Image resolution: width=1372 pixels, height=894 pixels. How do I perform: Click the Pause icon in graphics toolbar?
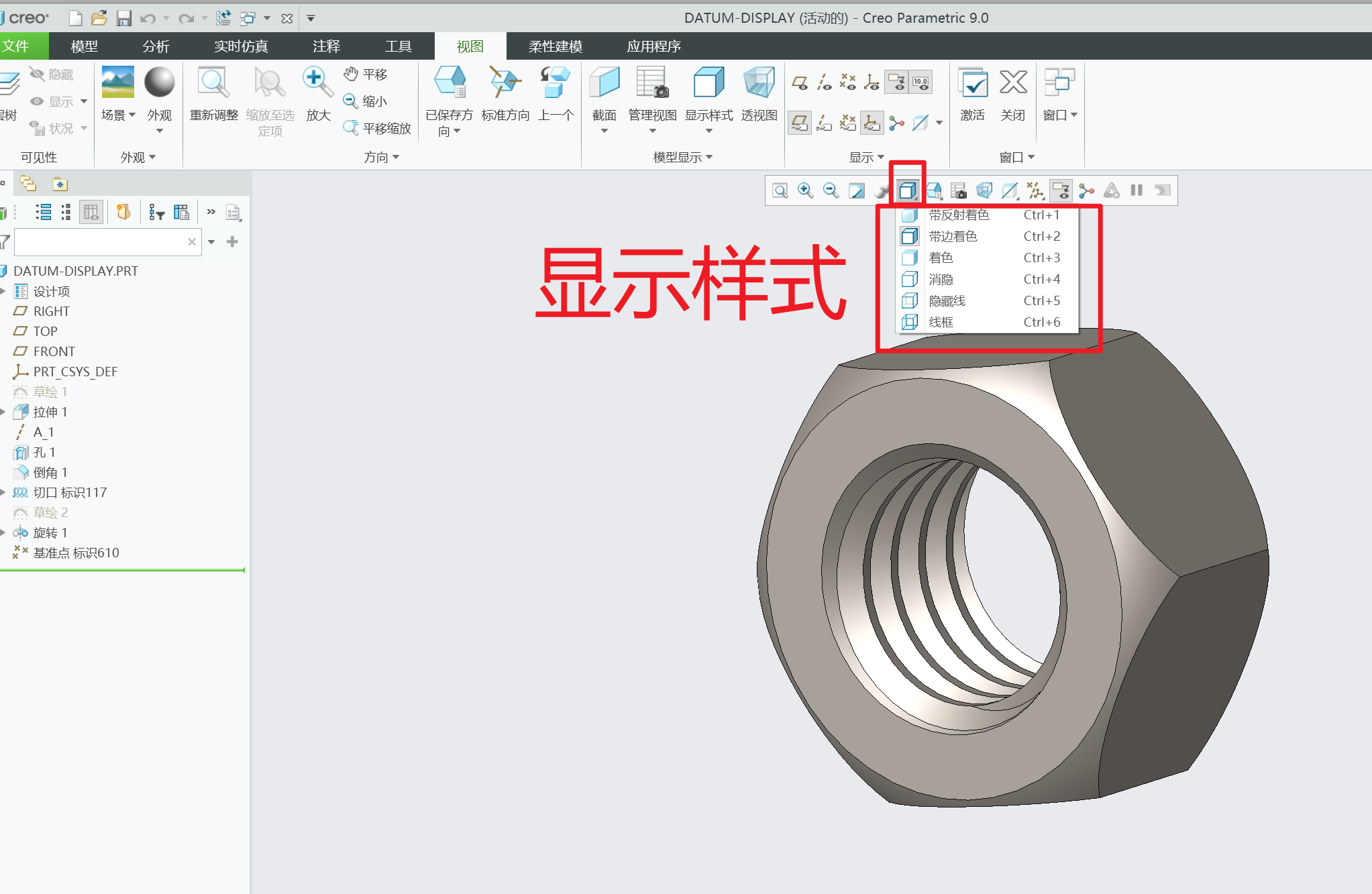[x=1137, y=190]
